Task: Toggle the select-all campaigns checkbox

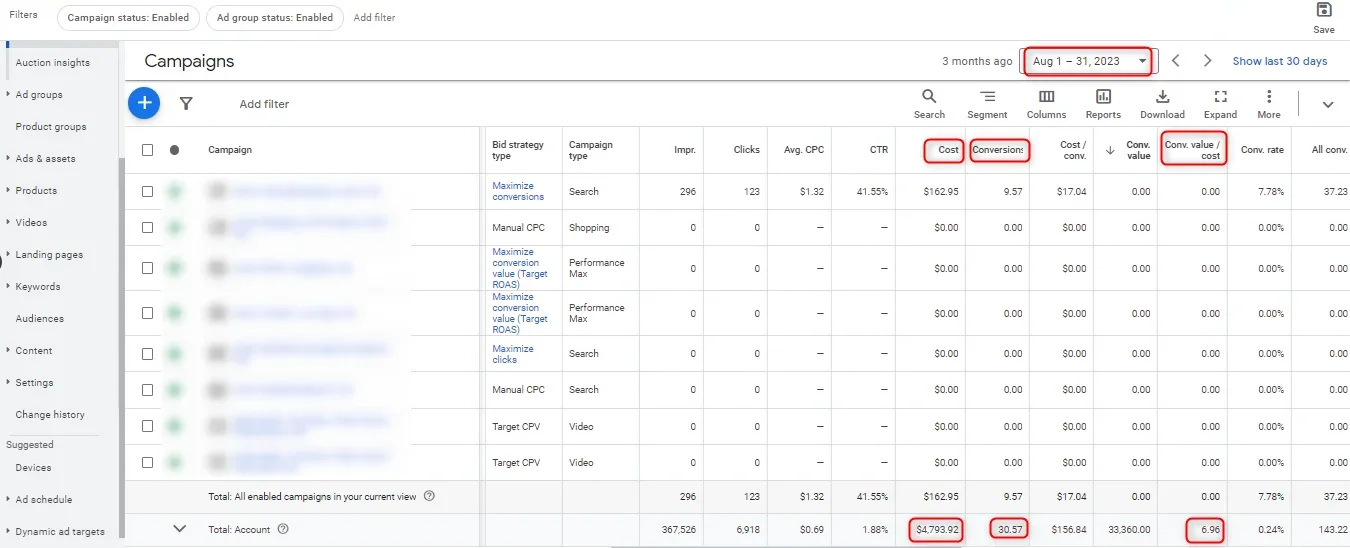Action: point(147,150)
